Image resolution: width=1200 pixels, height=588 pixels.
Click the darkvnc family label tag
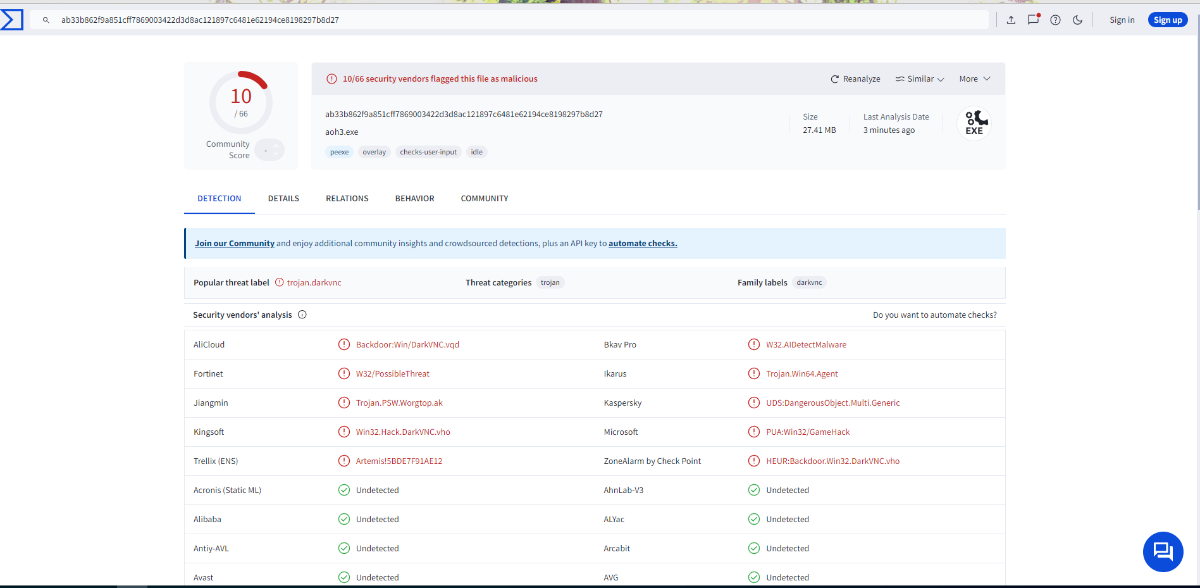810,283
